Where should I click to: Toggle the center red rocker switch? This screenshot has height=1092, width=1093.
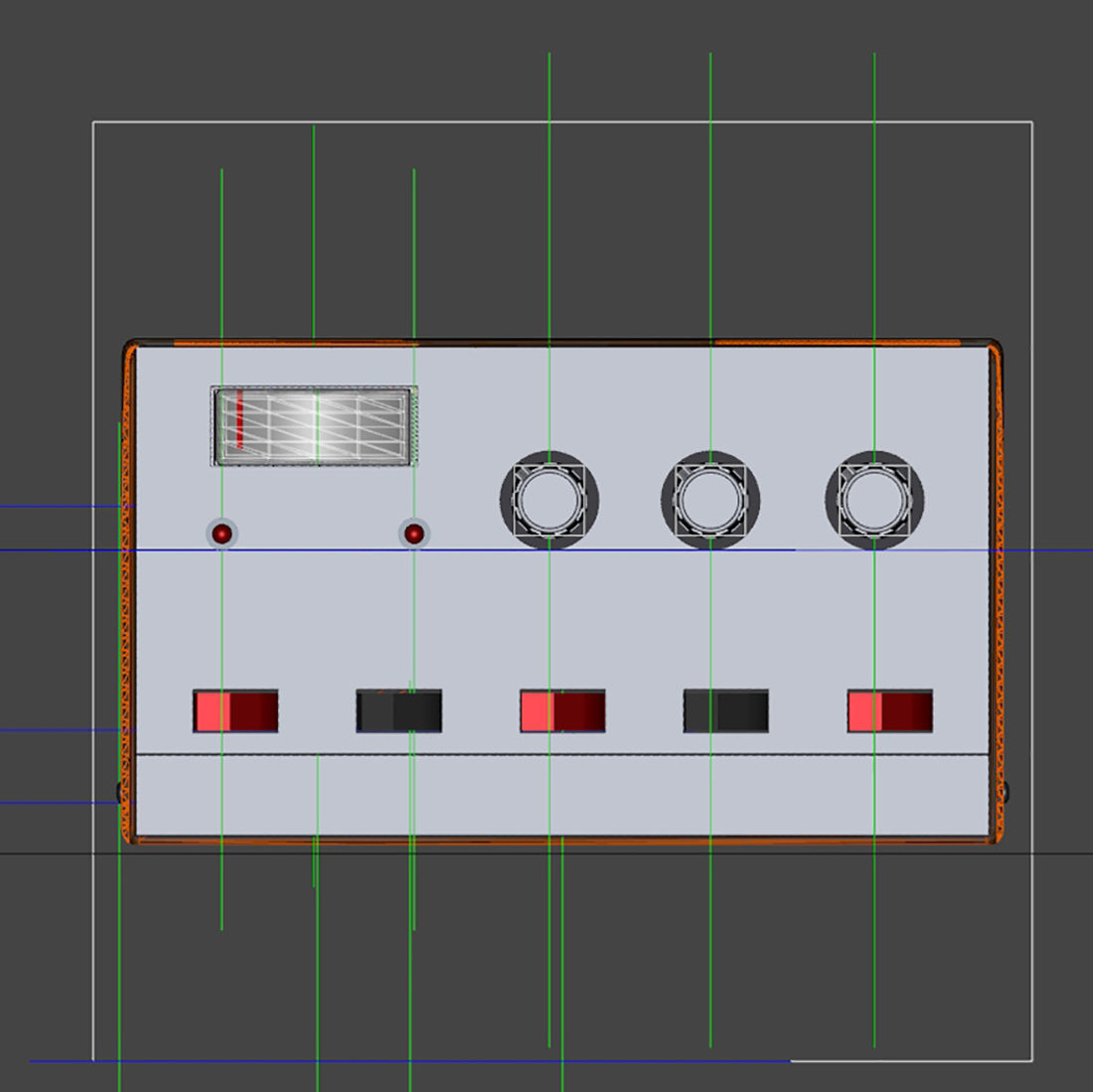[x=562, y=710]
